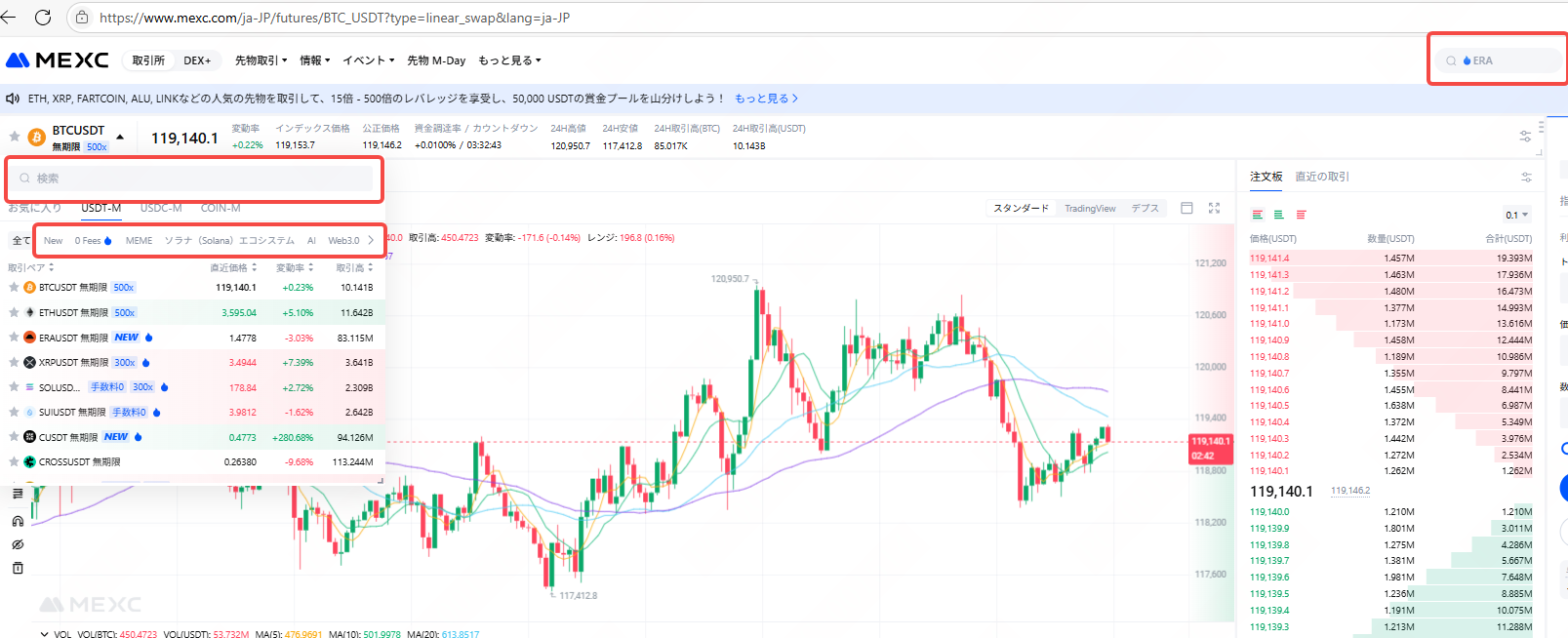
Task: Star the BTCUSDT row in pair list
Action: click(14, 288)
